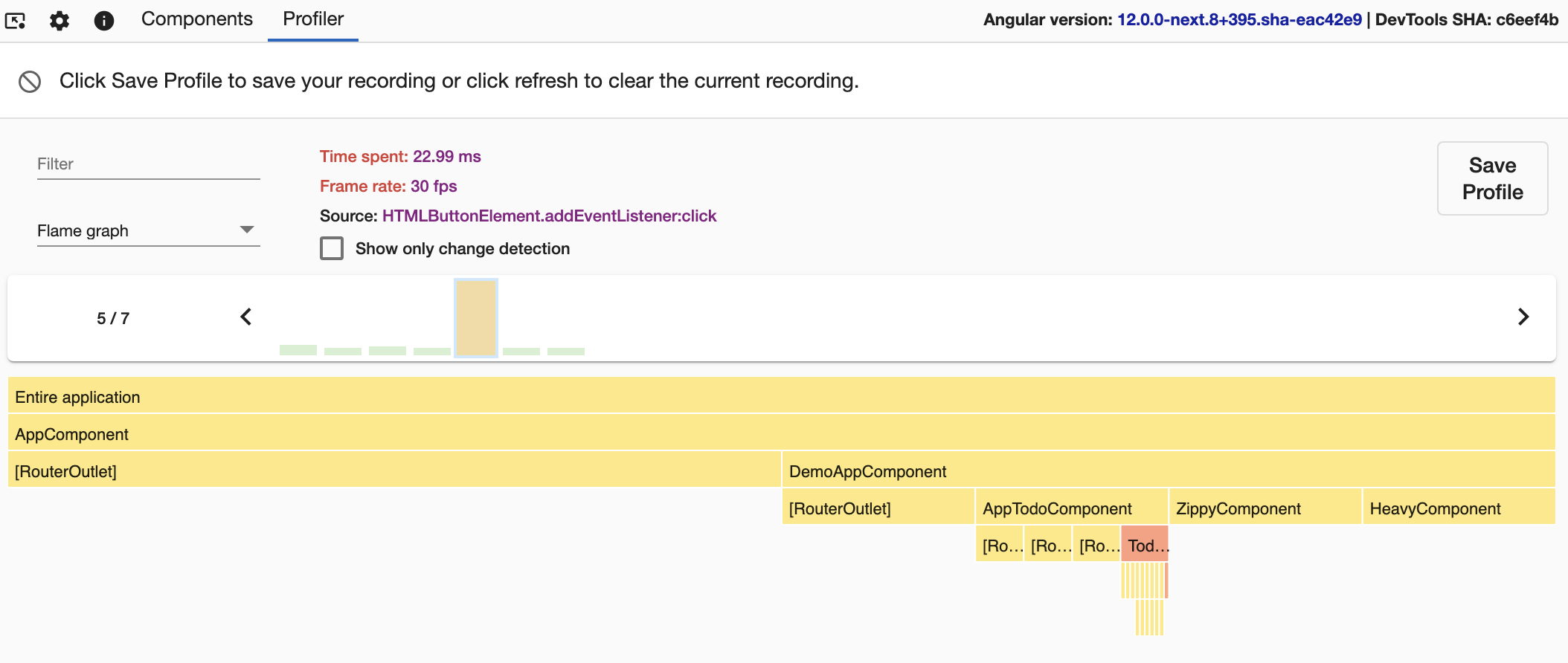Select the red Tod... flame graph block
This screenshot has height=663, width=1568.
click(1145, 544)
